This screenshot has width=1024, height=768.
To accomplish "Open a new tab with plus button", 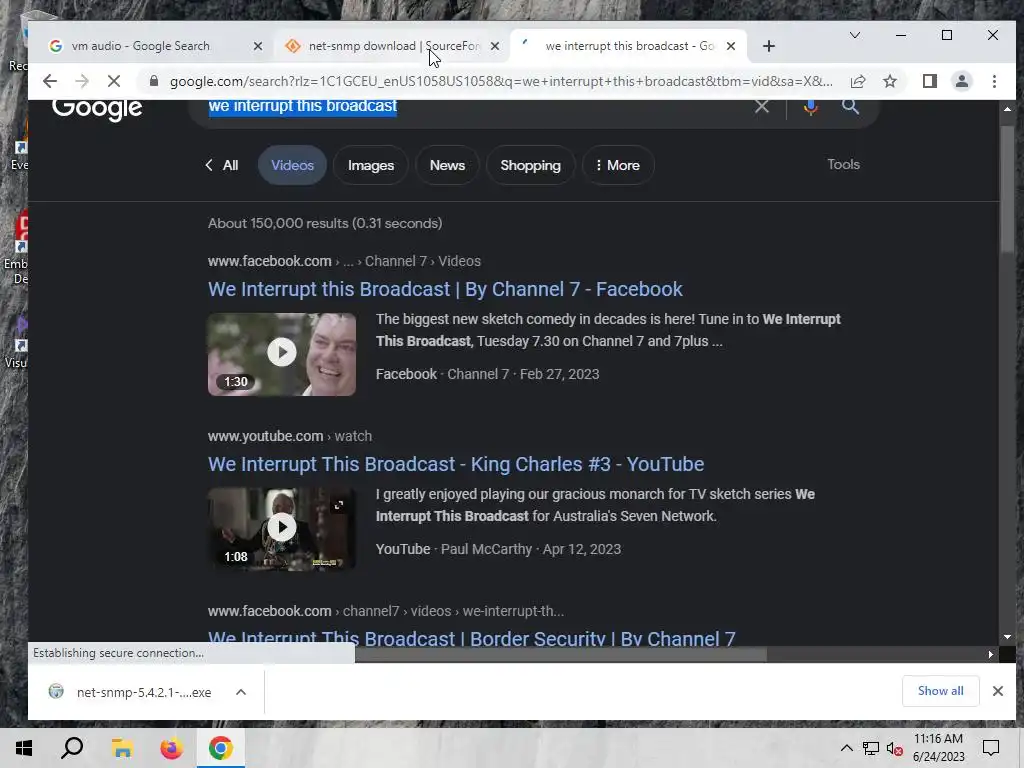I will [769, 46].
